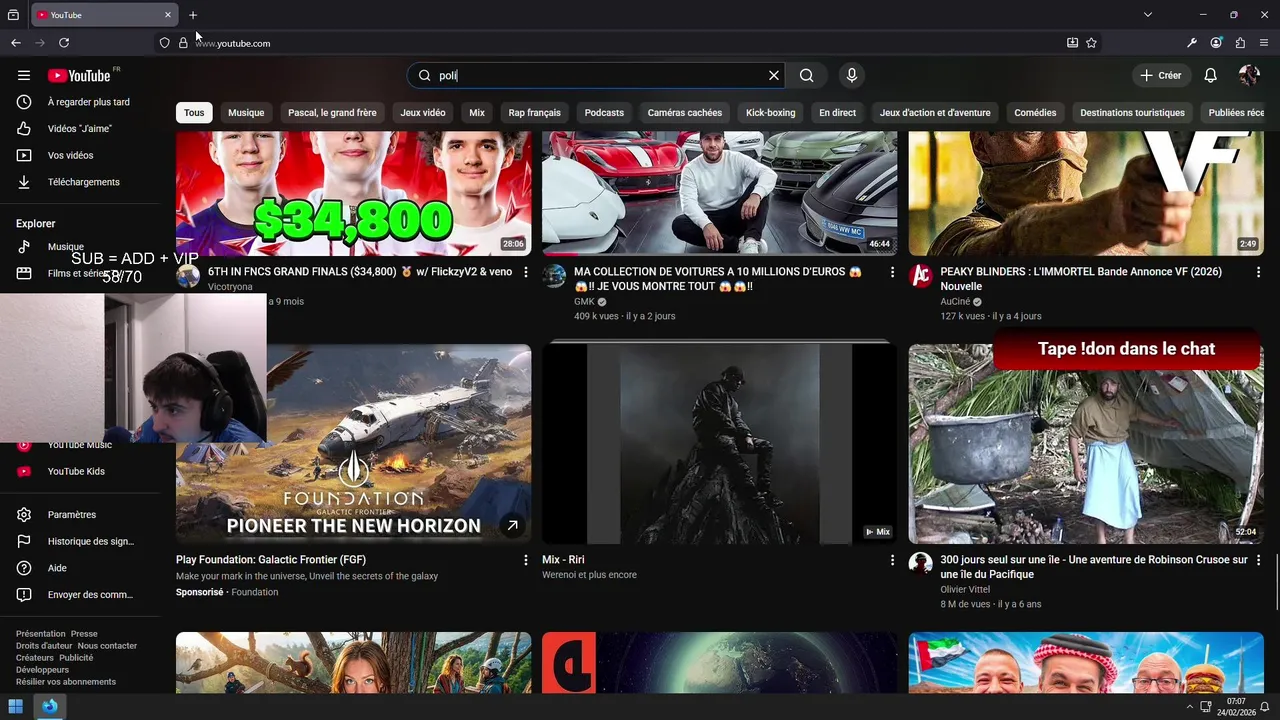Go back with the browser back arrow
The height and width of the screenshot is (720, 1280).
coord(16,43)
